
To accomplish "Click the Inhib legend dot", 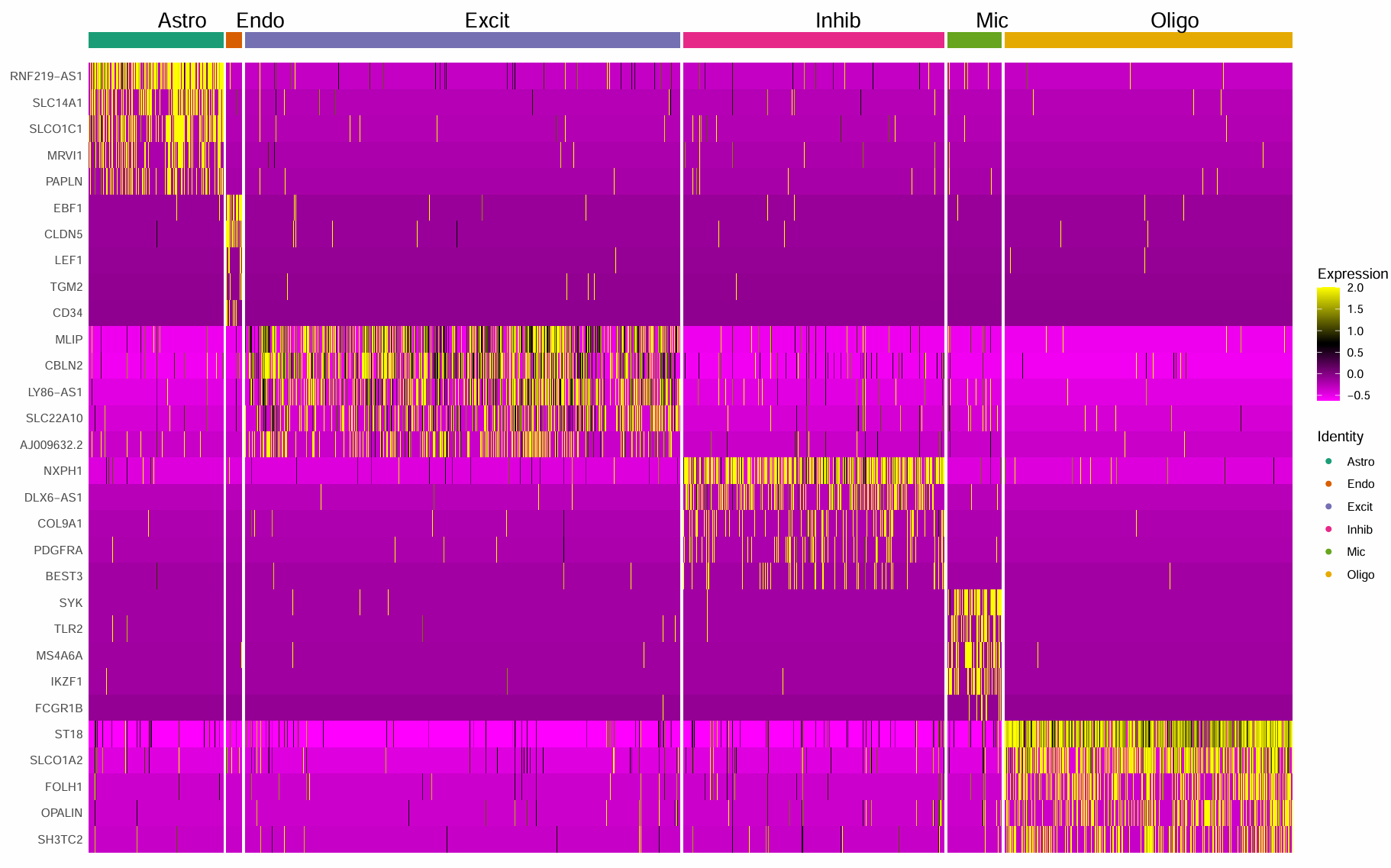I will pos(1328,529).
